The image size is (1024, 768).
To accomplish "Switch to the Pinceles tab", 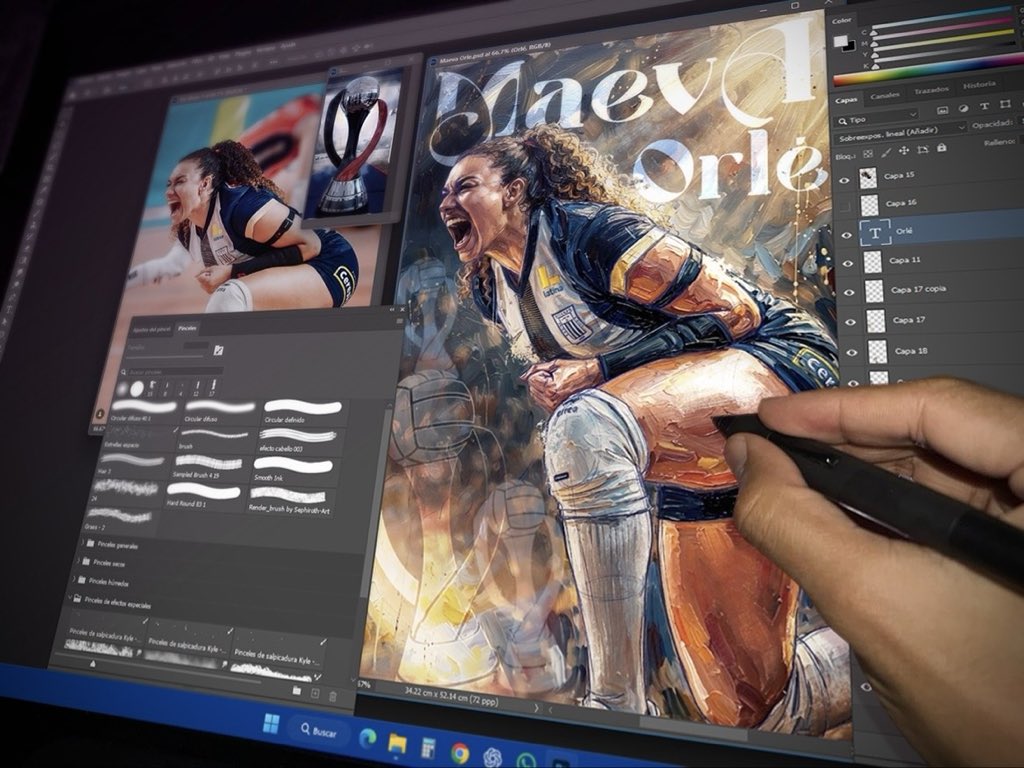I will [187, 328].
